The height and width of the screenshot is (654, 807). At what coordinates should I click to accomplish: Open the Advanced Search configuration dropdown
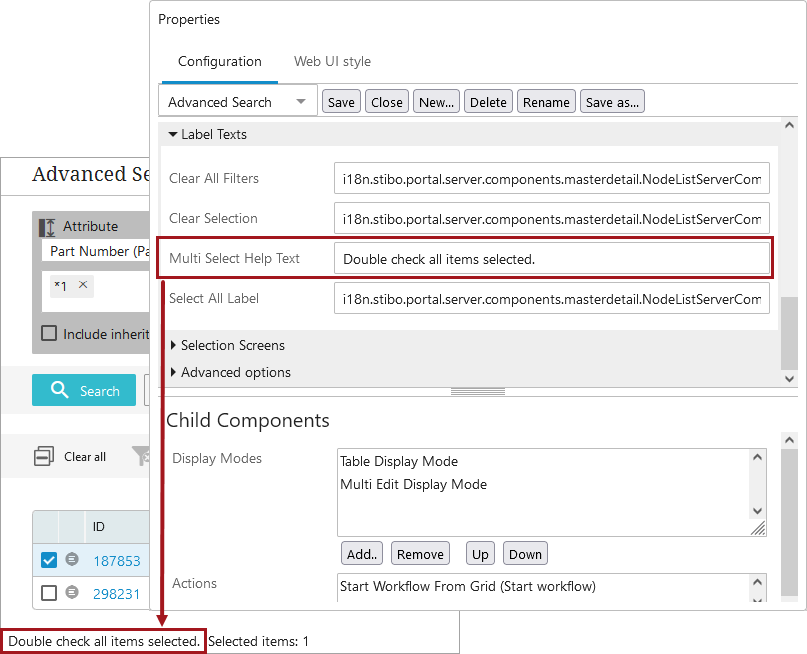(238, 102)
